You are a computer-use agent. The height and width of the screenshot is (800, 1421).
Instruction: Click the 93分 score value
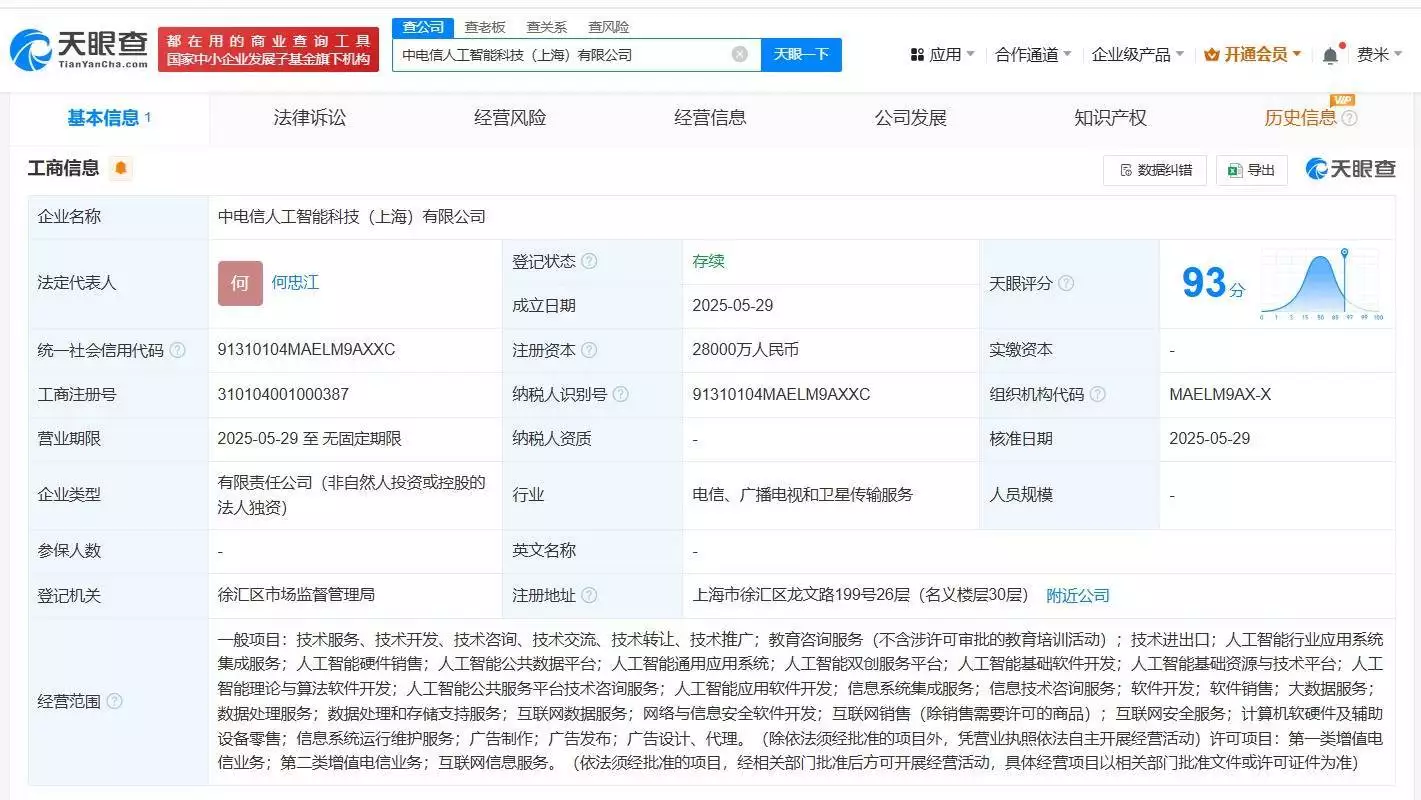point(1213,284)
